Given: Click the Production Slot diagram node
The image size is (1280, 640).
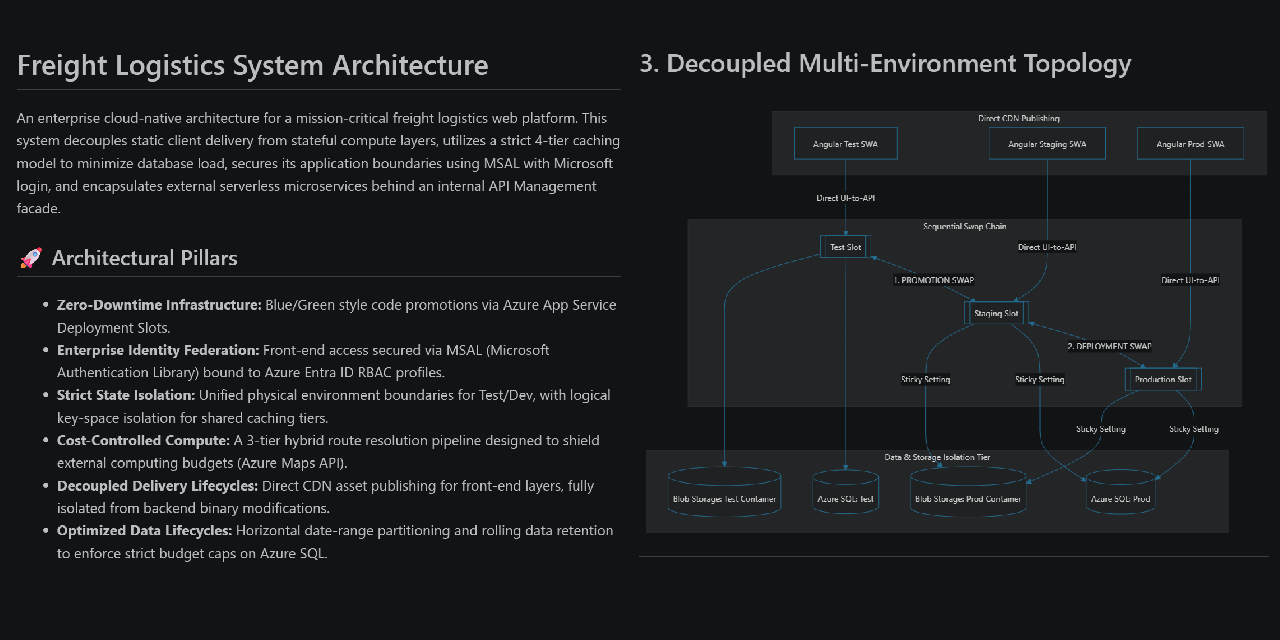Looking at the screenshot, I should tap(1163, 379).
